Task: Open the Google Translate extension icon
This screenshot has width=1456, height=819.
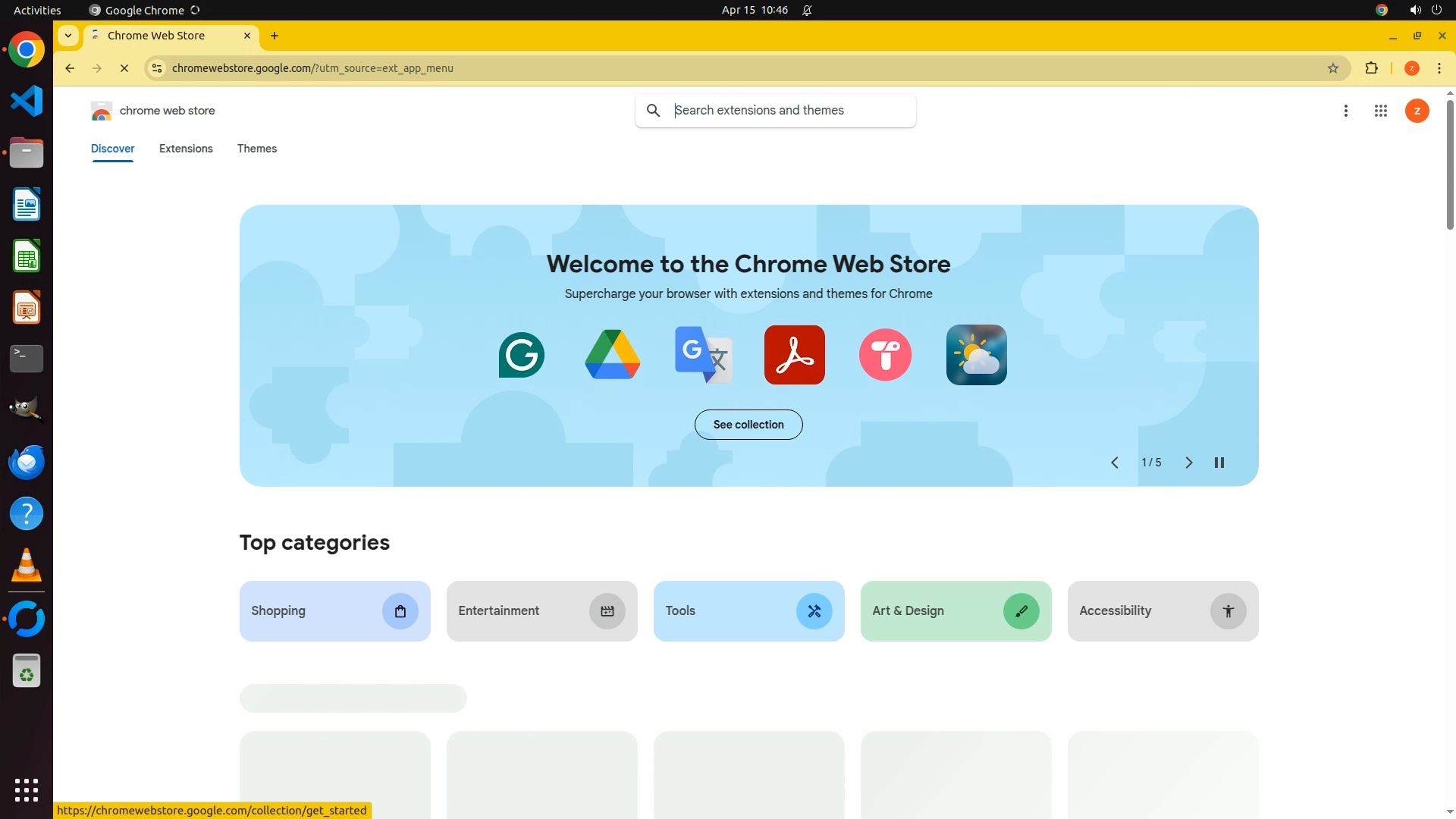Action: click(703, 355)
